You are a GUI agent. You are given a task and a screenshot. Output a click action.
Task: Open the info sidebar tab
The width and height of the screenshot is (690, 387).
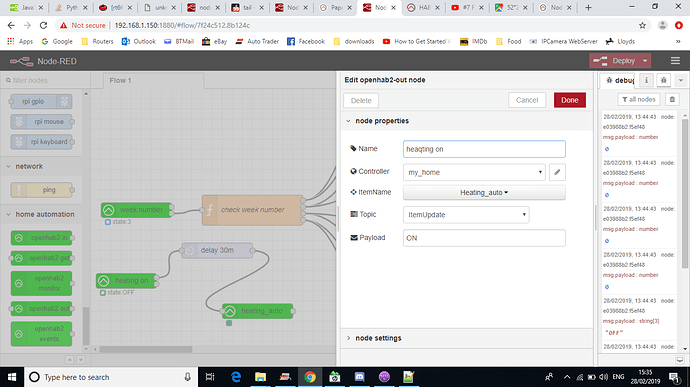tap(646, 80)
